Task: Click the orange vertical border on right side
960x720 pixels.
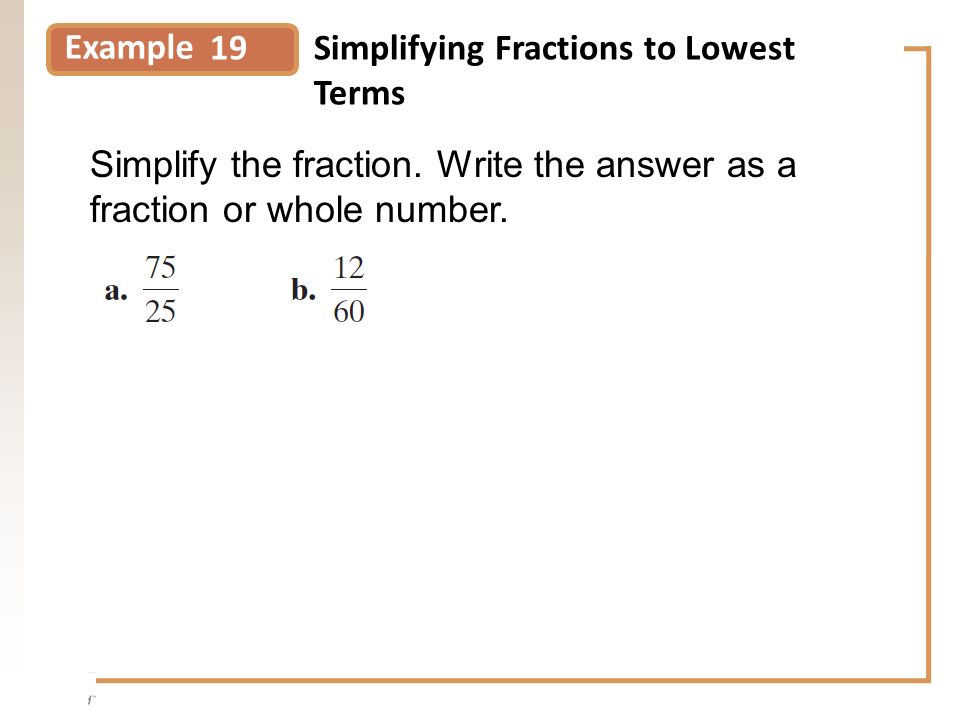Action: 929,364
